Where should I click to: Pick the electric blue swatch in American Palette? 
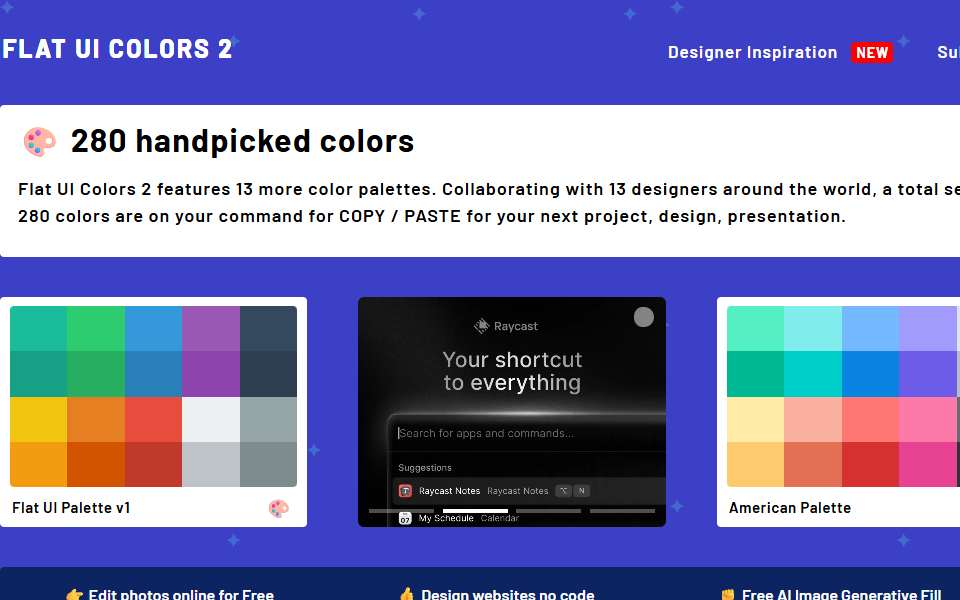(871, 374)
